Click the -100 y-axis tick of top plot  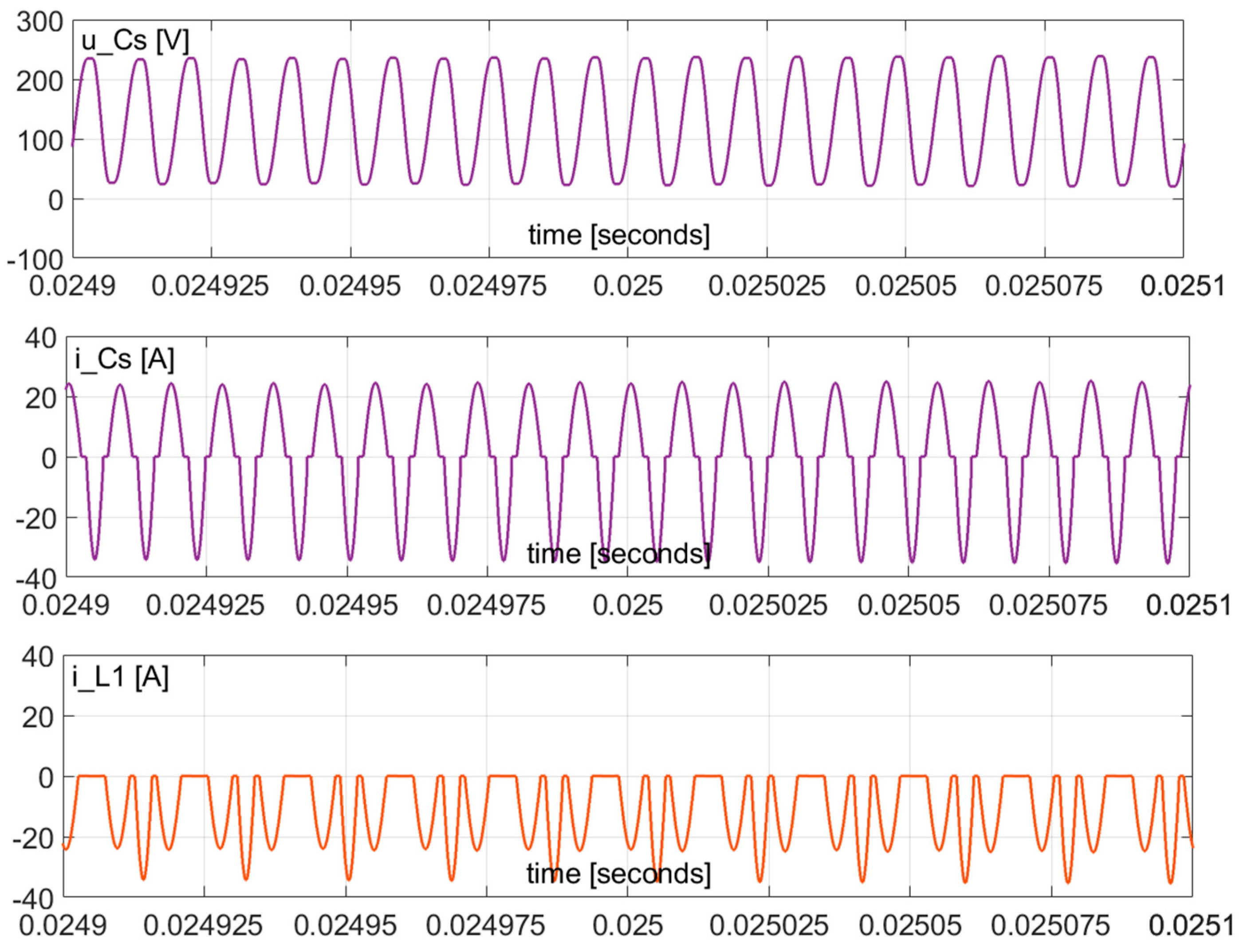35,260
